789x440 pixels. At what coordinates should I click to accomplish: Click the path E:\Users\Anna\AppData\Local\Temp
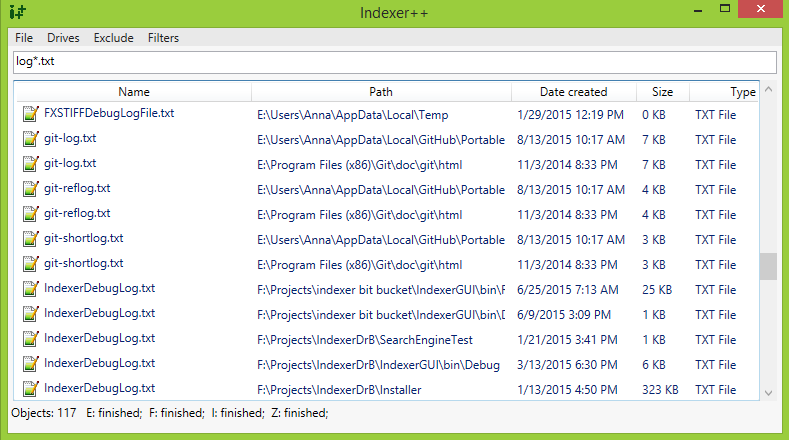pos(353,115)
